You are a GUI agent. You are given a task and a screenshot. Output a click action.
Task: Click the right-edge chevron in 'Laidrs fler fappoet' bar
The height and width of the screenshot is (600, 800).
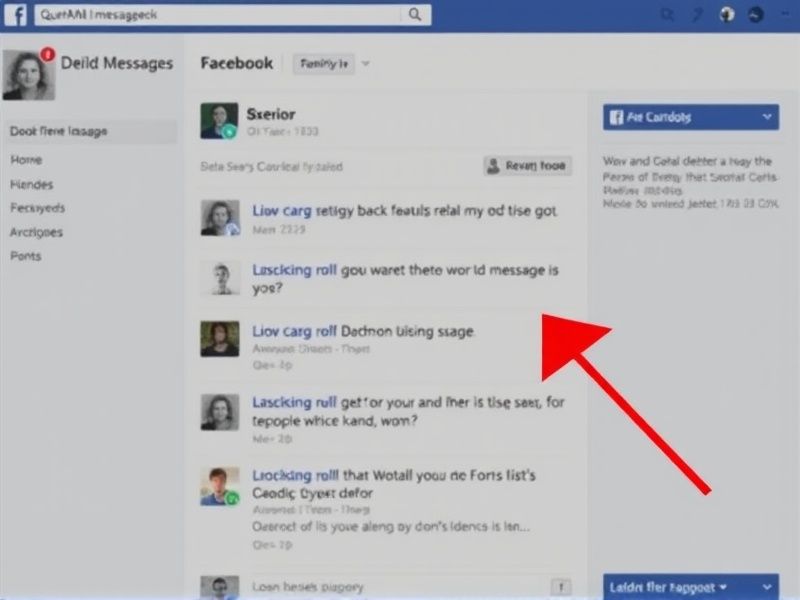point(767,587)
